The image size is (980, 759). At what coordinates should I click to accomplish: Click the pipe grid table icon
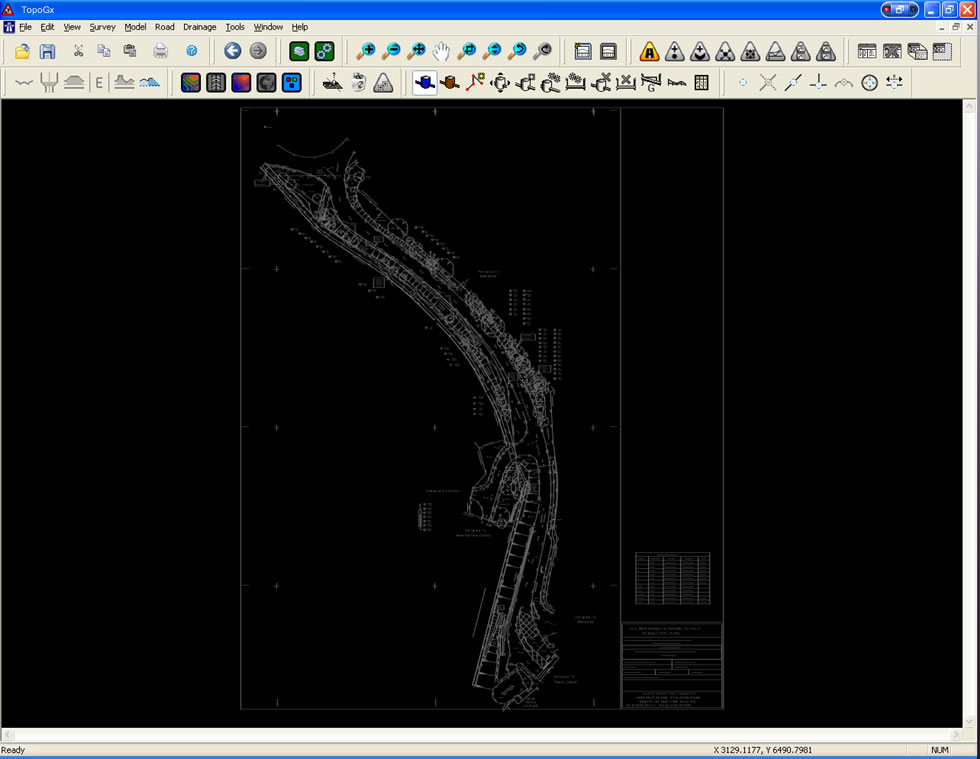coord(702,83)
